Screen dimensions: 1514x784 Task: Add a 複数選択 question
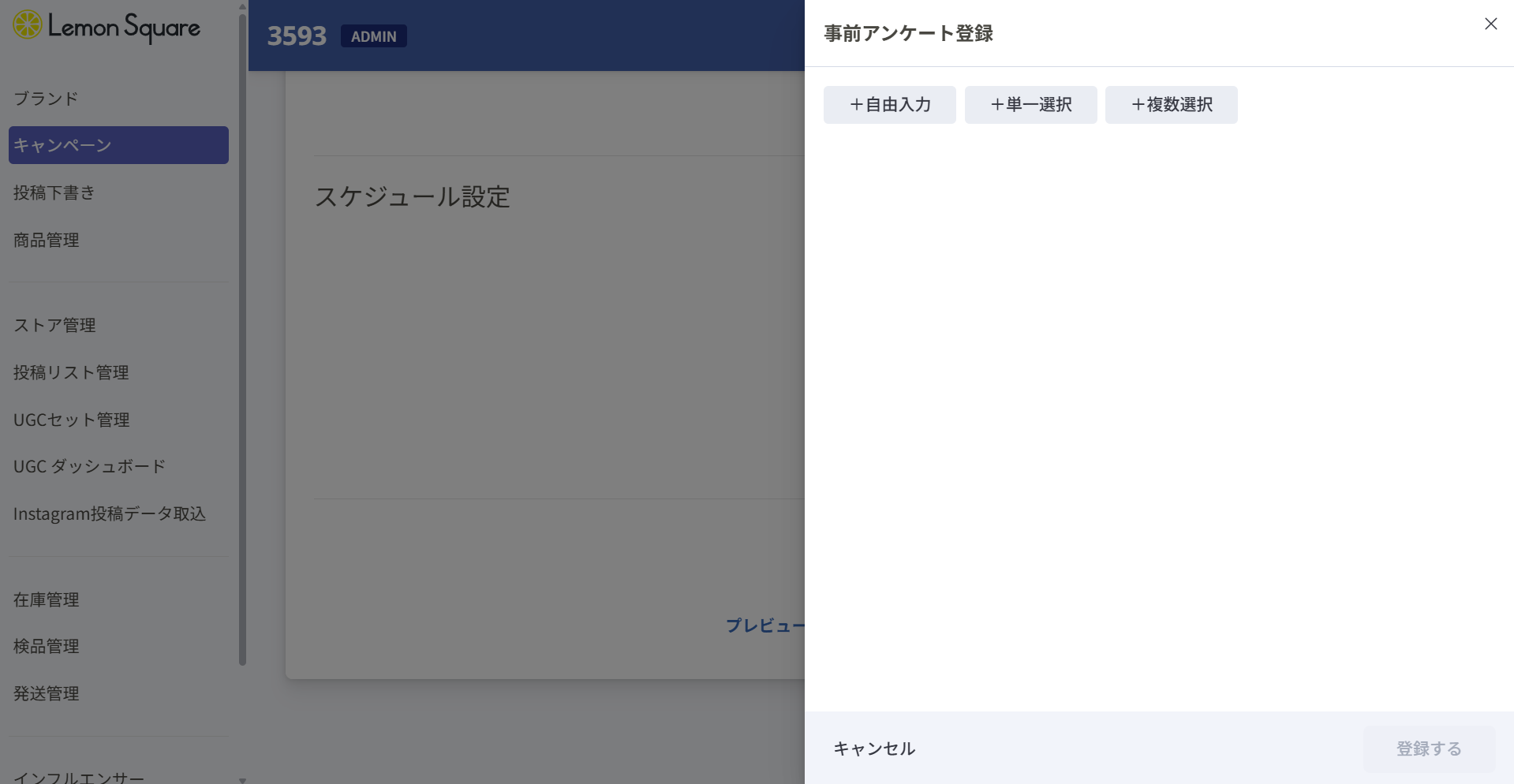(1171, 105)
